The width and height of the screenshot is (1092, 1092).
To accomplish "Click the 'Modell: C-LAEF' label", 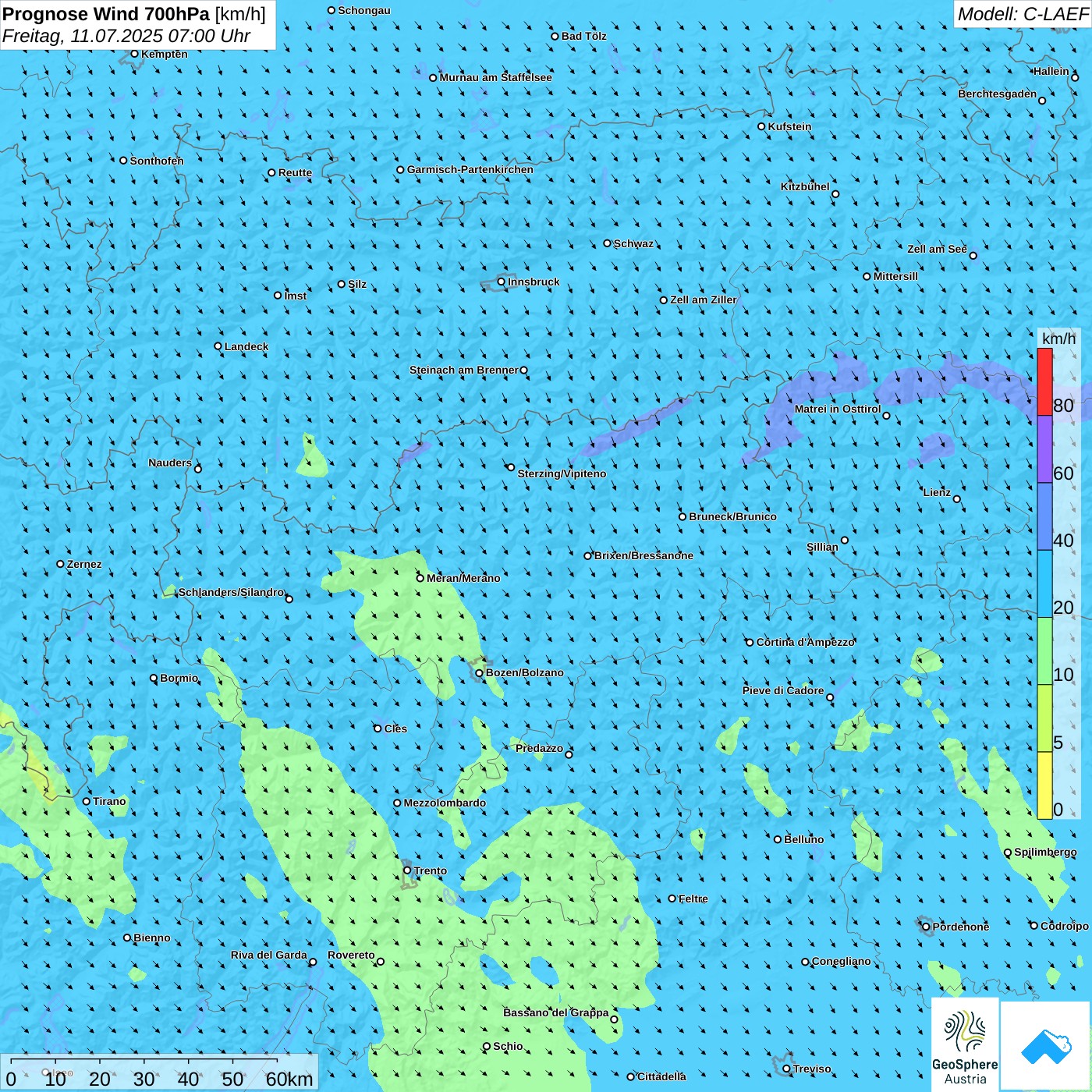I will [1023, 14].
